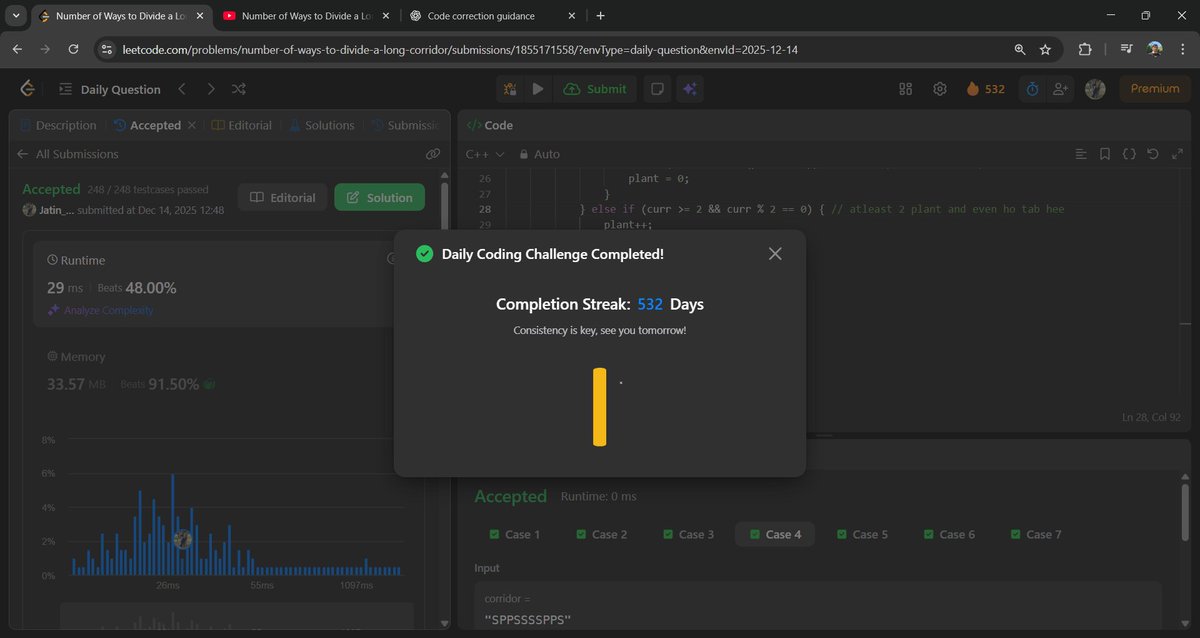The width and height of the screenshot is (1200, 638).
Task: Go to the next question arrow
Action: coord(210,89)
